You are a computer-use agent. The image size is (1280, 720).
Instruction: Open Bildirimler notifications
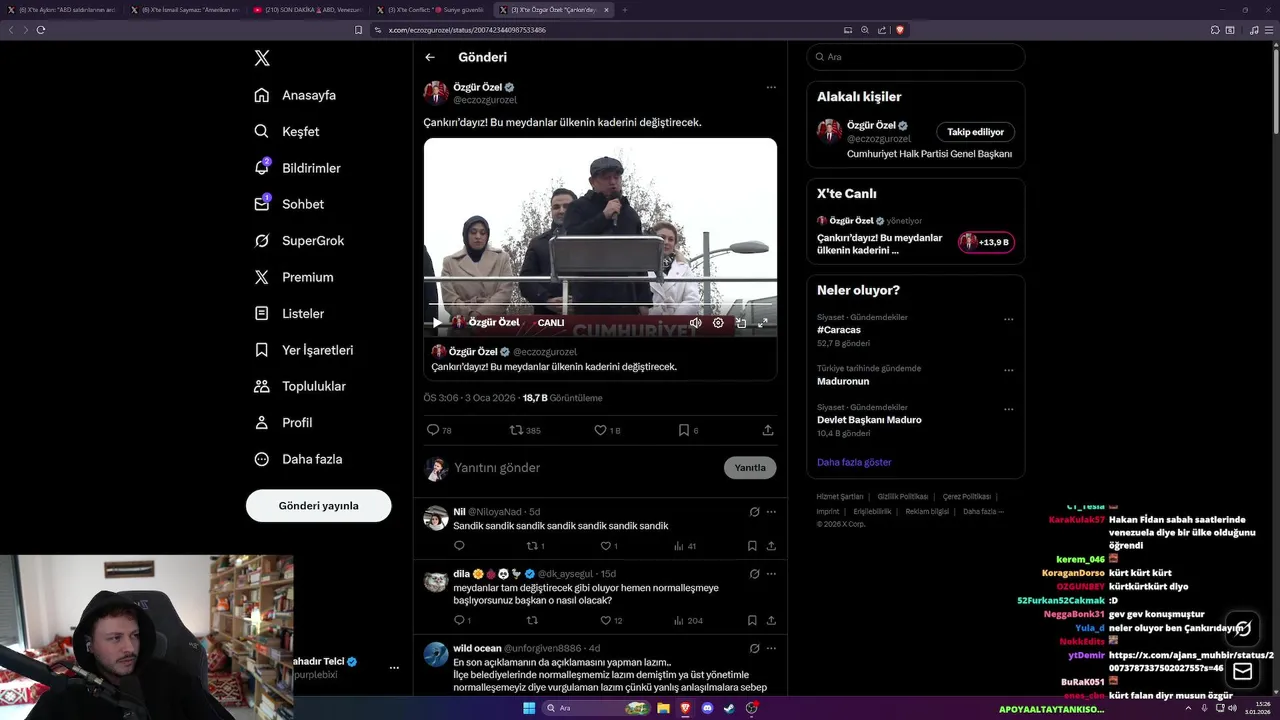[298, 168]
